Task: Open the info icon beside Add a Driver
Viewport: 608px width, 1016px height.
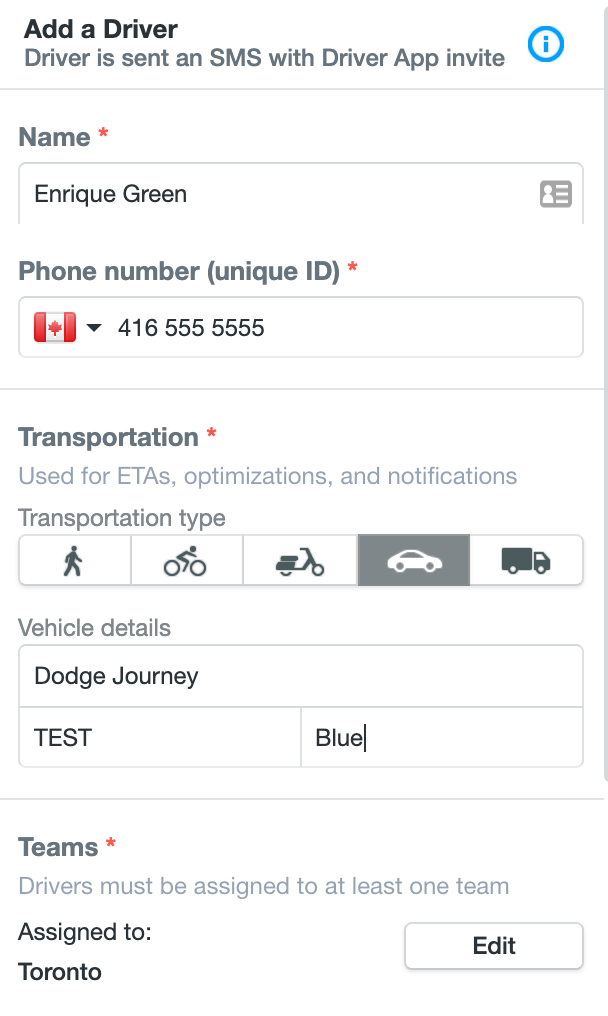Action: (x=545, y=44)
